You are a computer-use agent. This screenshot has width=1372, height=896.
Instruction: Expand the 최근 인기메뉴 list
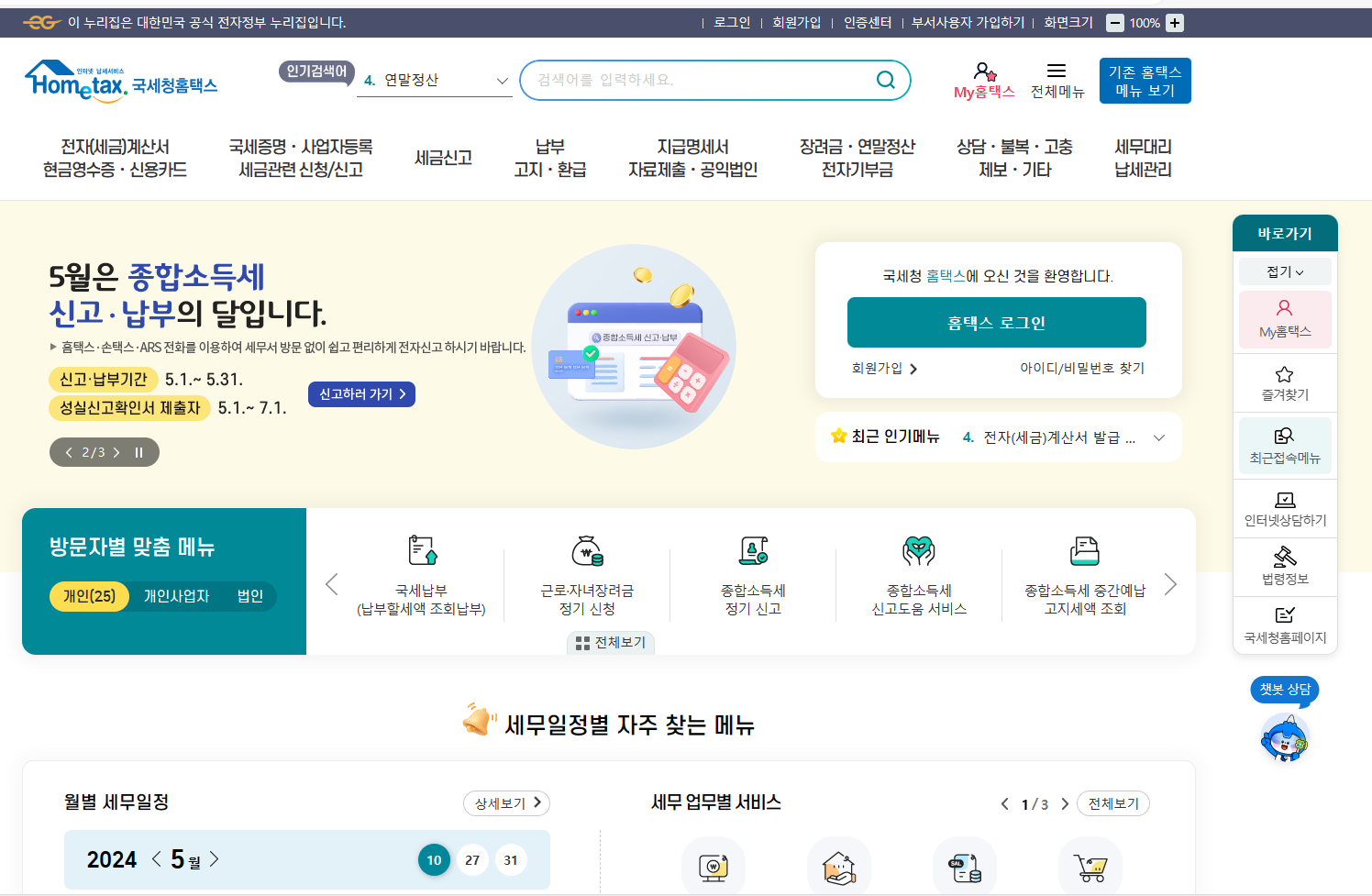1158,437
